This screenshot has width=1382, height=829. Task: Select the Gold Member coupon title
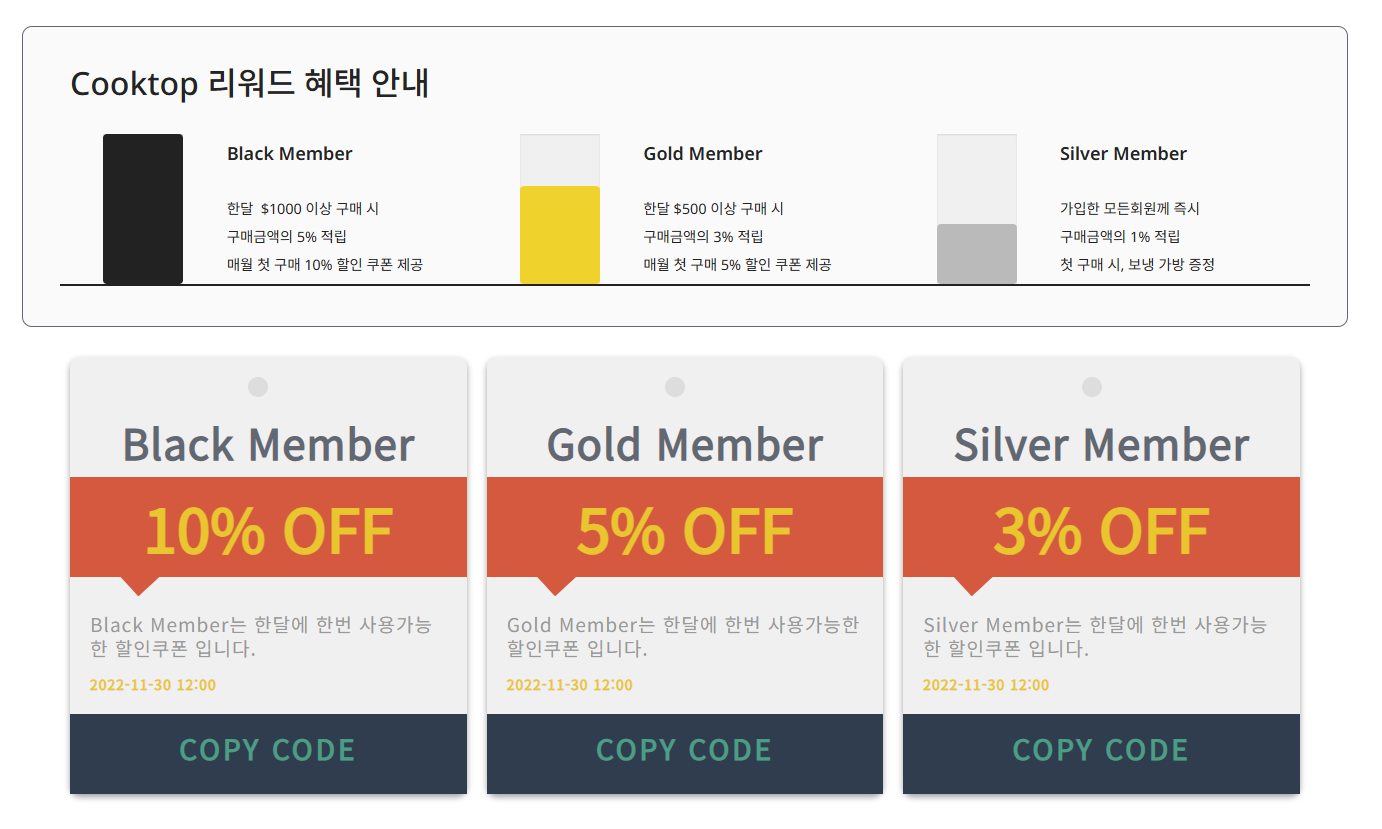click(685, 445)
